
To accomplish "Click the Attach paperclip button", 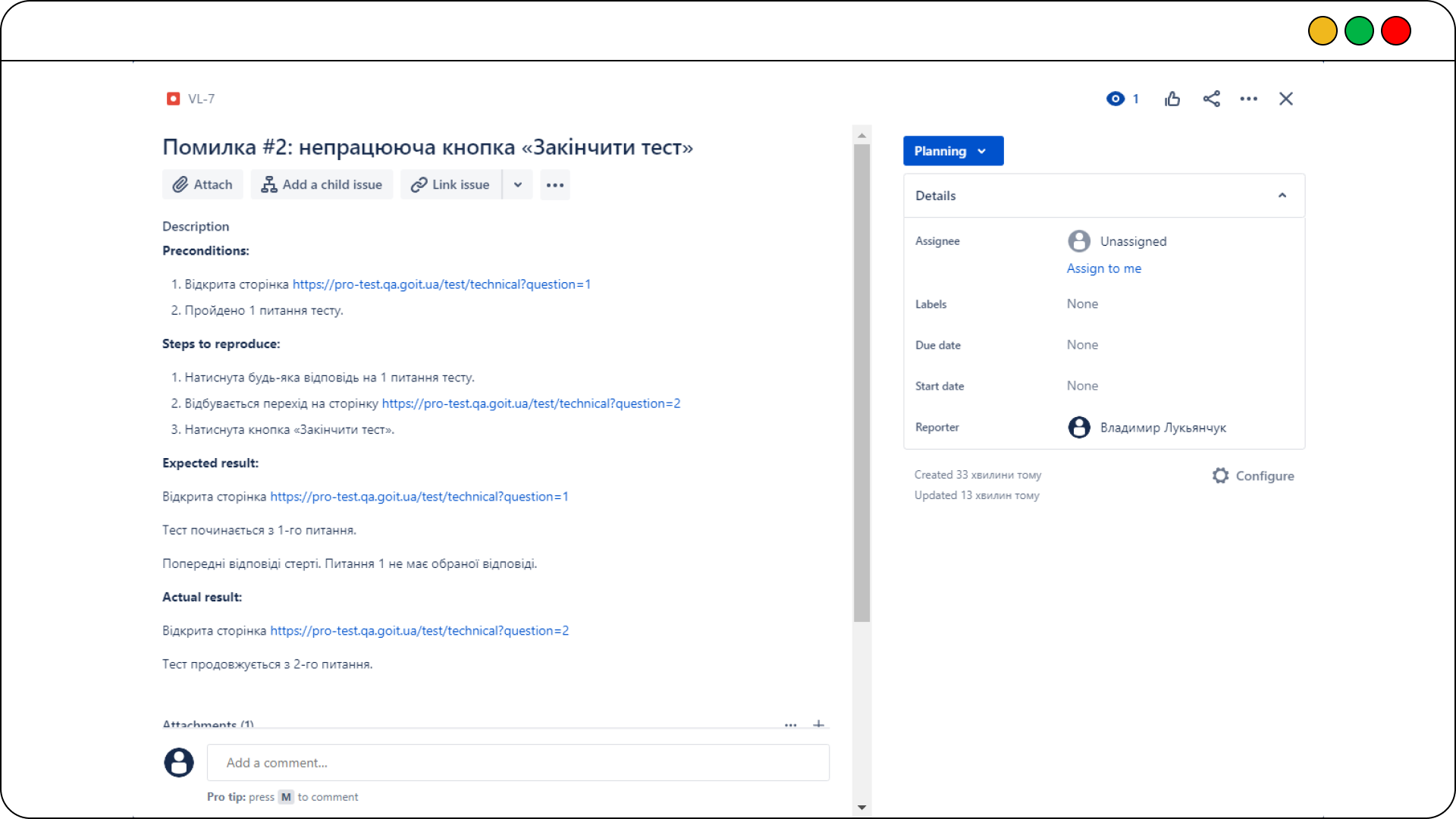I will point(202,184).
